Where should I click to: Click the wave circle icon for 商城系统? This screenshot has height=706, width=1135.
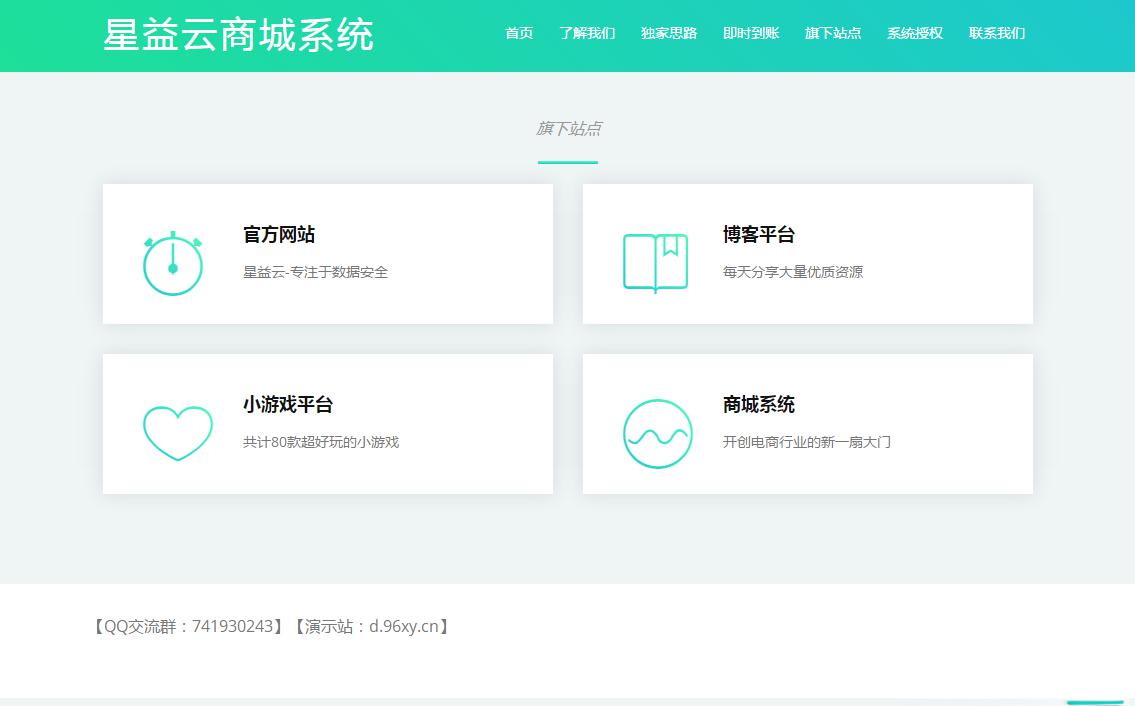tap(657, 434)
